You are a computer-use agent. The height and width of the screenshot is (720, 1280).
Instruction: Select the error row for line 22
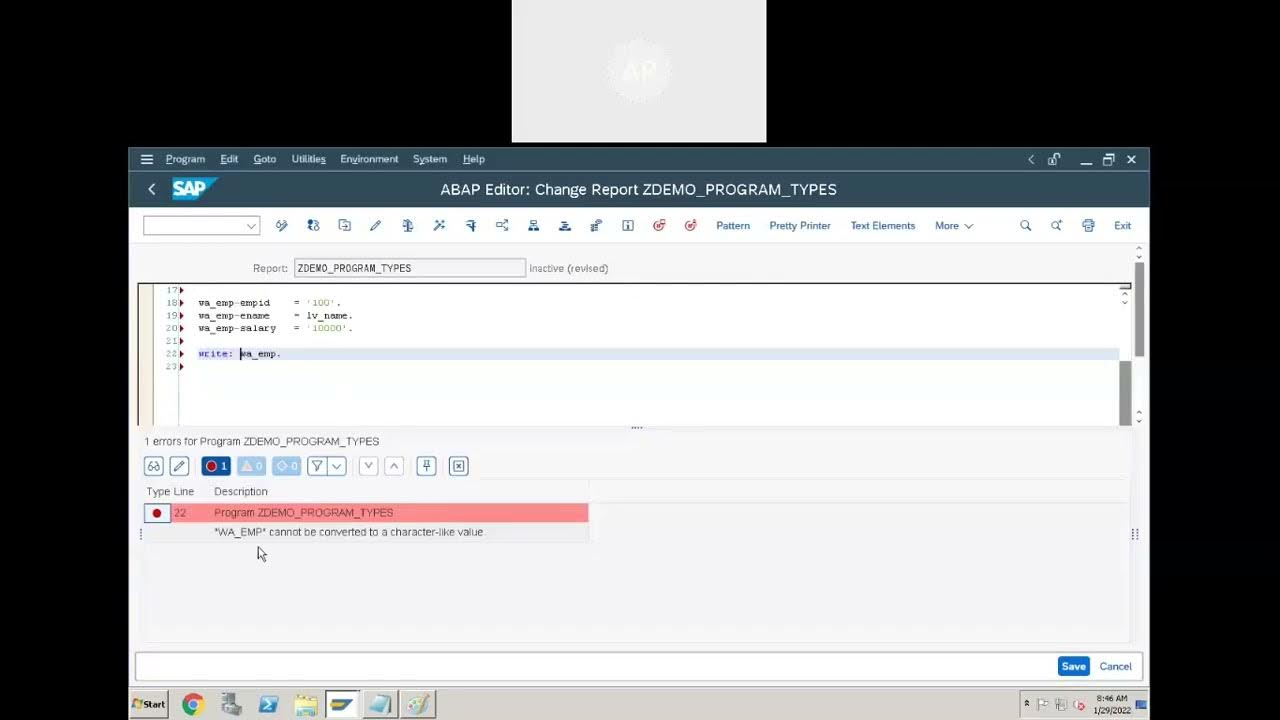(366, 513)
